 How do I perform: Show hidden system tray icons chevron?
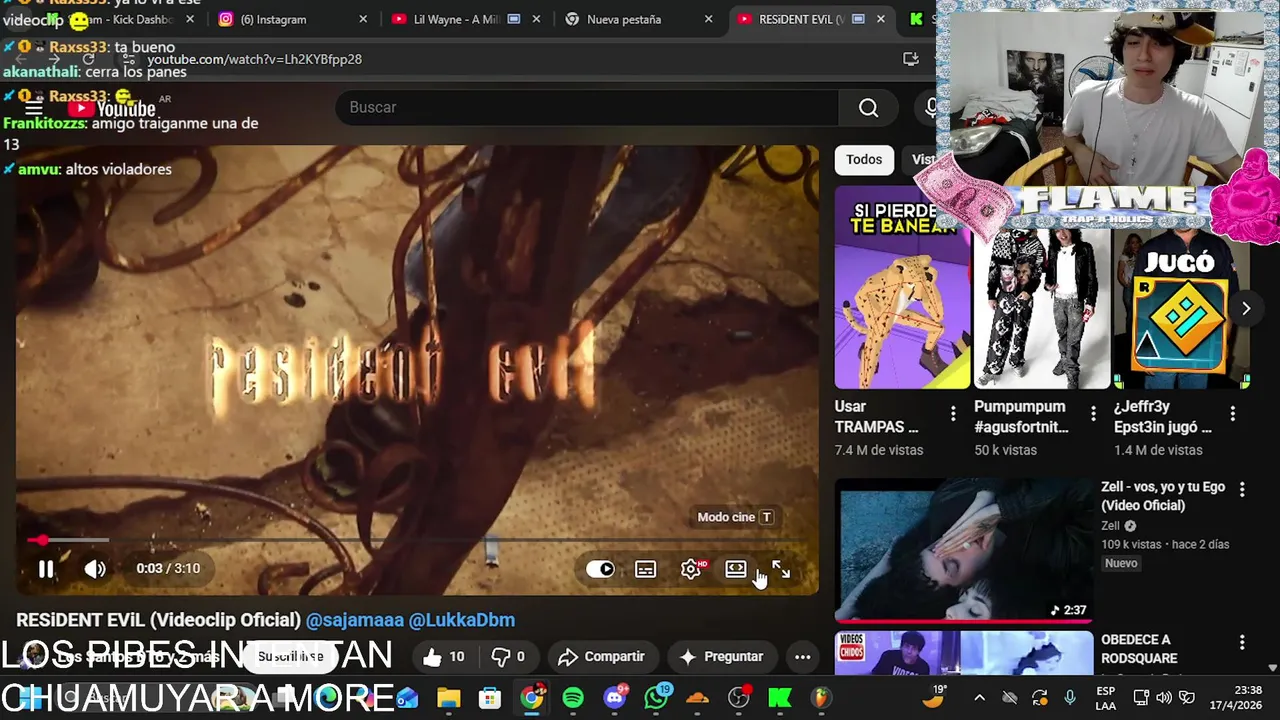[x=979, y=698]
